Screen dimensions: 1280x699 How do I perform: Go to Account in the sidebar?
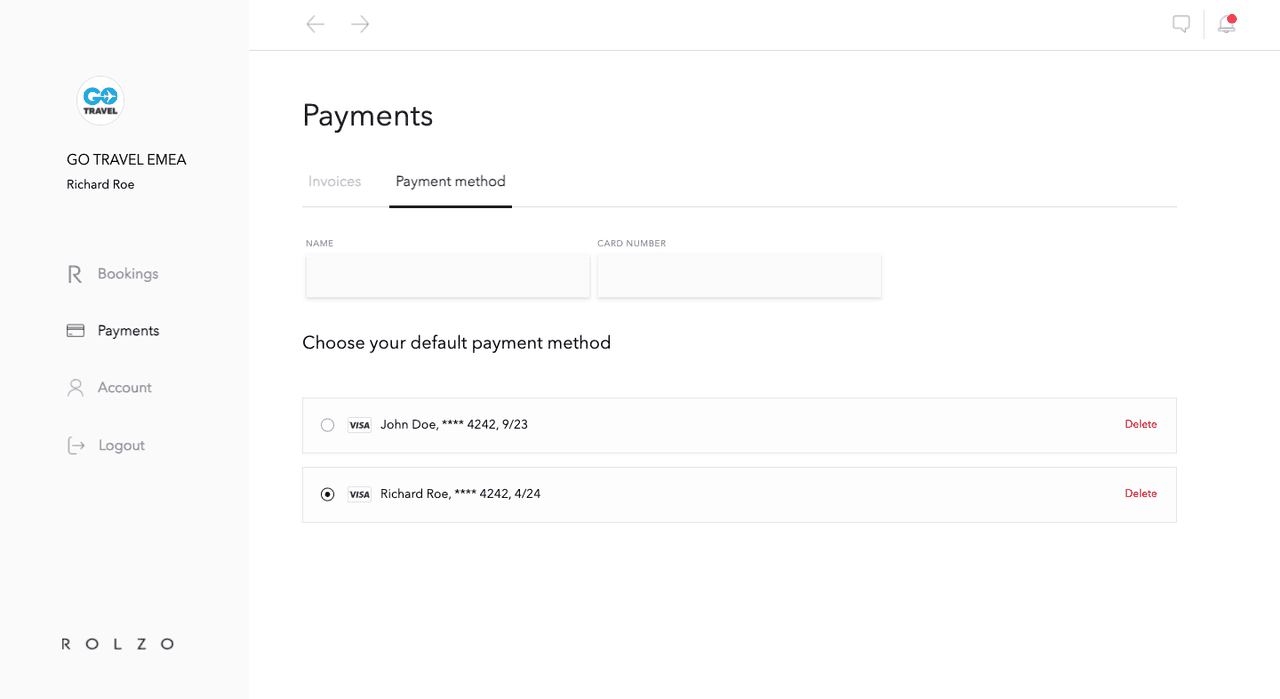[124, 388]
